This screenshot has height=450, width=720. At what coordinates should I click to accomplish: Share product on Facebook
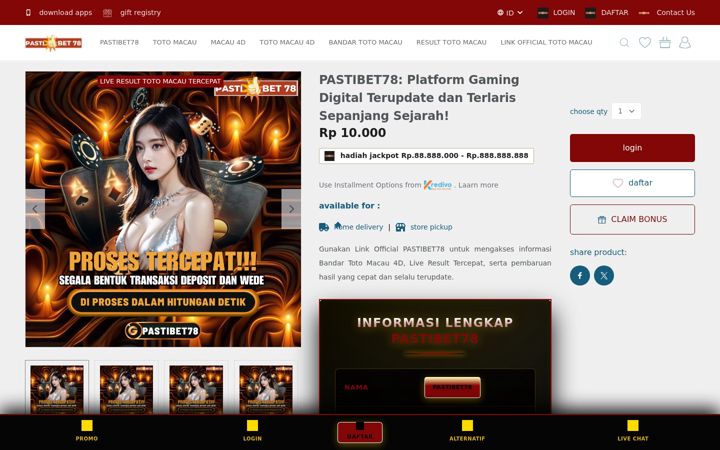pyautogui.click(x=580, y=276)
